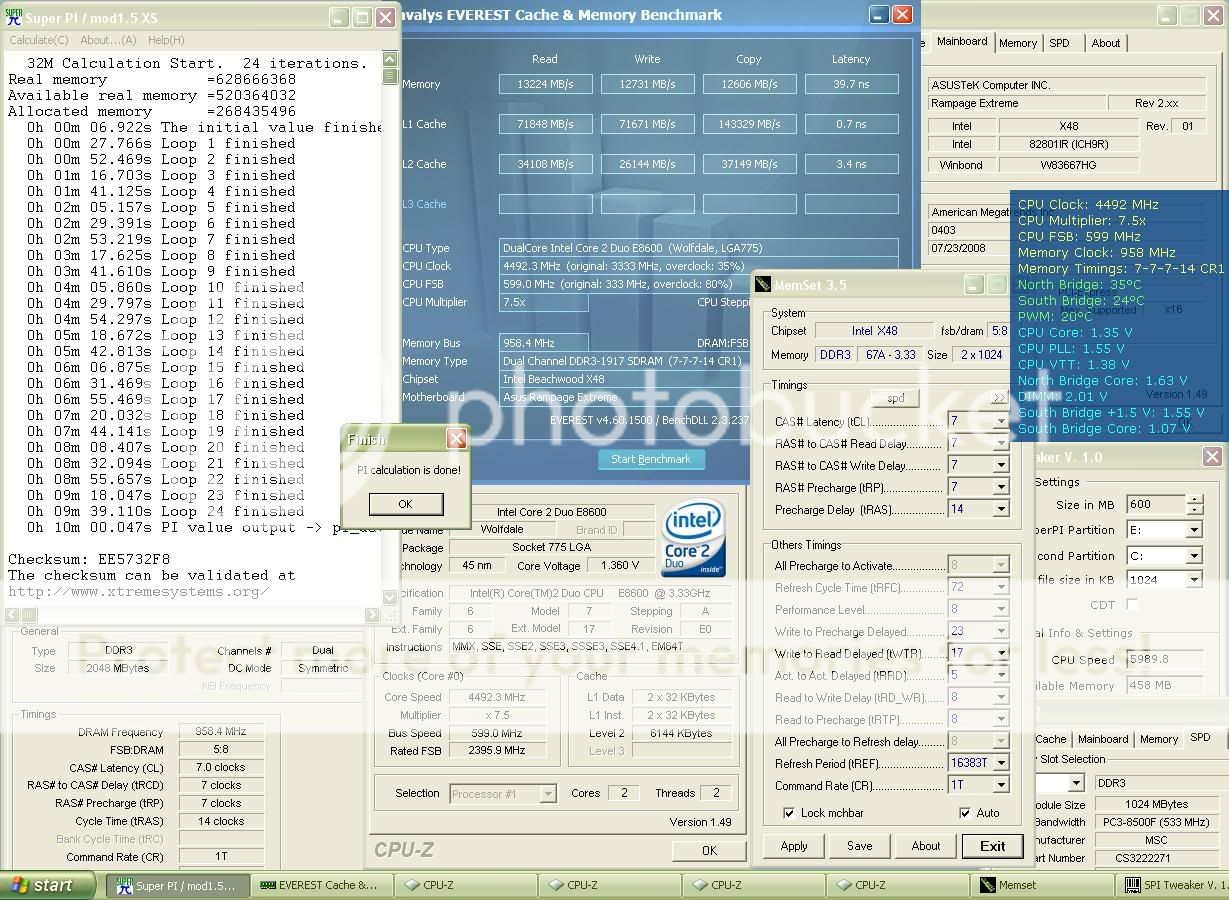Activate the Memset taskbar item
The width and height of the screenshot is (1229, 900).
point(1040,885)
